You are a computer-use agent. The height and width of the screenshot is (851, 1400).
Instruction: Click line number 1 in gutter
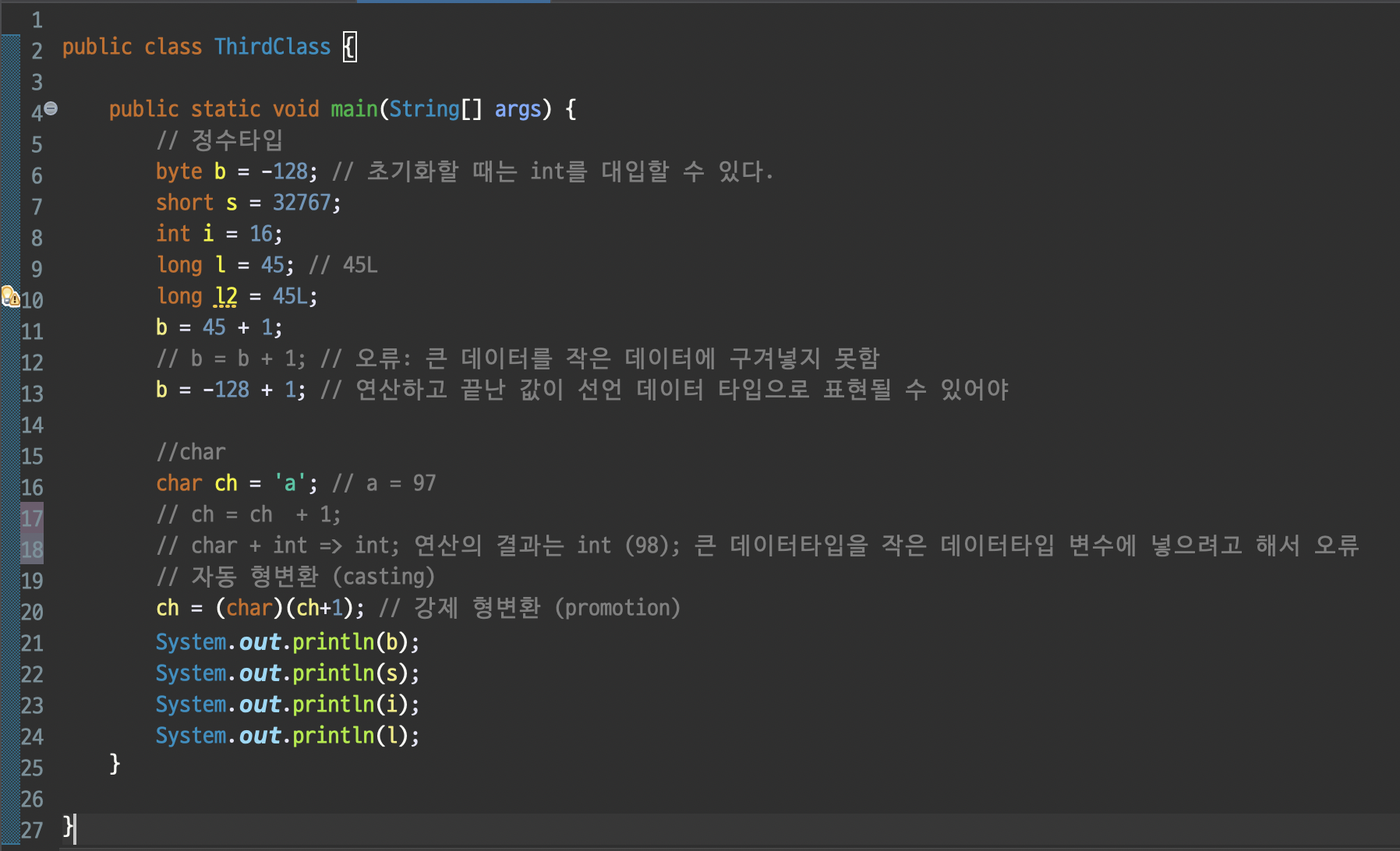37,20
